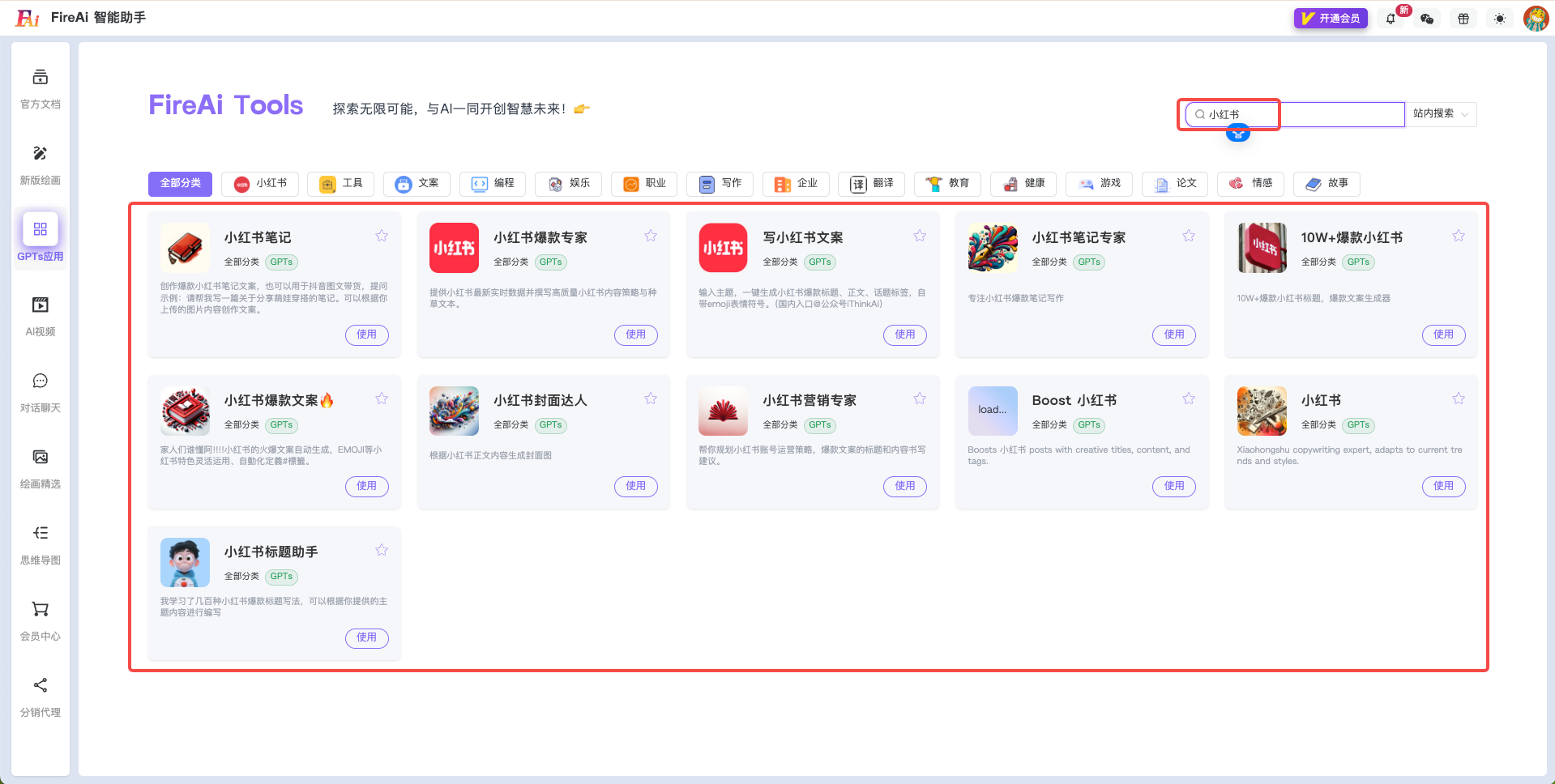Viewport: 1555px width, 784px height.
Task: Open 对话聊天 in the sidebar
Action: coord(40,392)
